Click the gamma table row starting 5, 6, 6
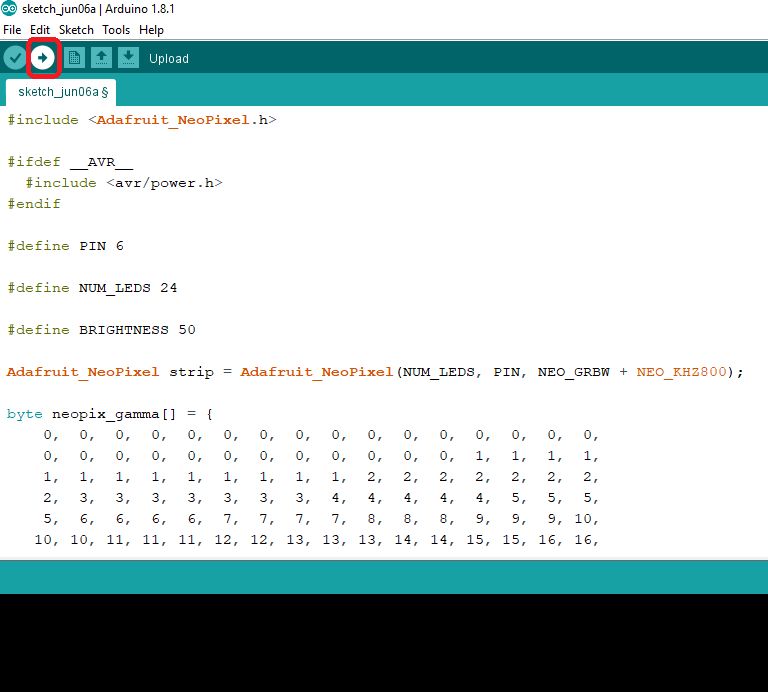 coord(321,519)
